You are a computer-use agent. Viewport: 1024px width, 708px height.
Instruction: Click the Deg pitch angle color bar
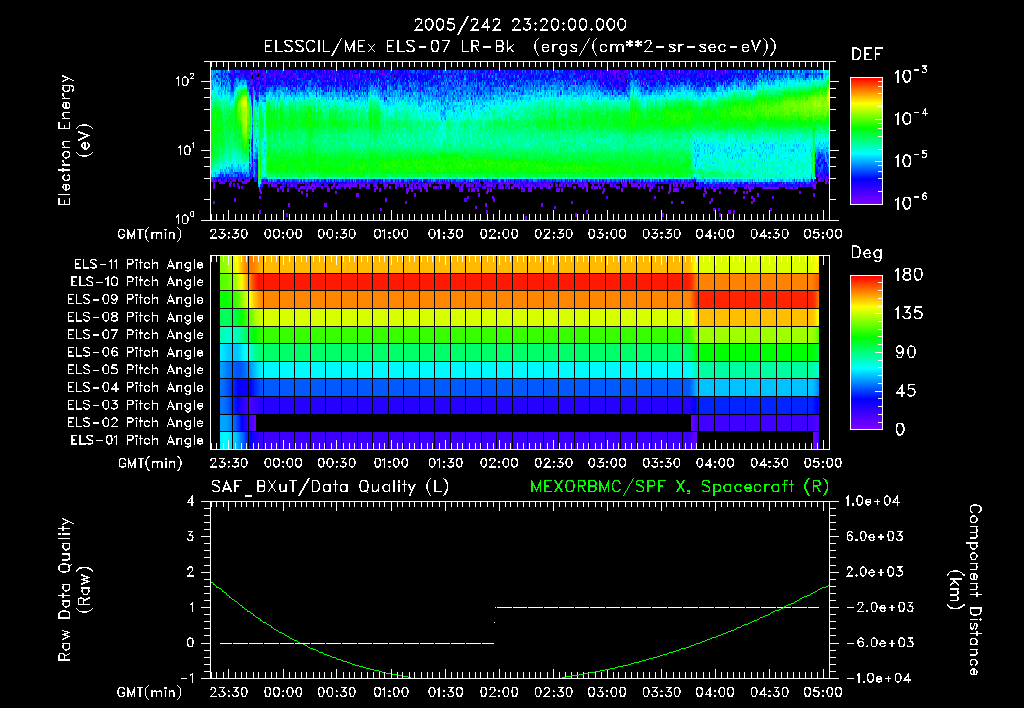(867, 353)
